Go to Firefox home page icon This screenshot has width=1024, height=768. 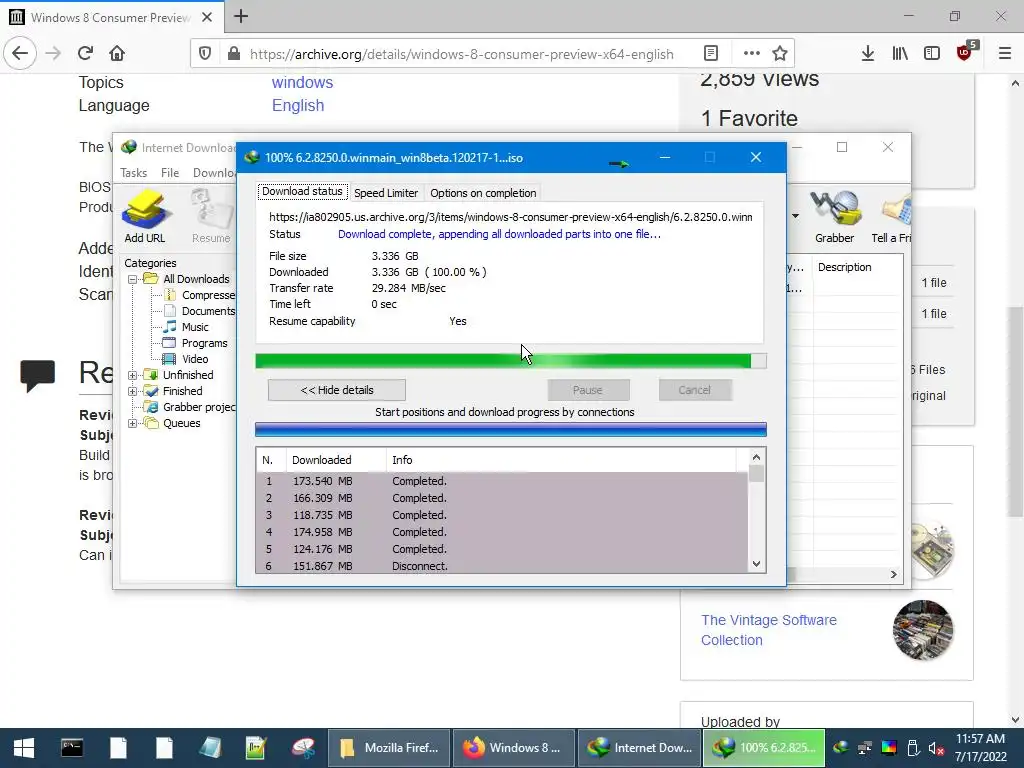coord(117,53)
